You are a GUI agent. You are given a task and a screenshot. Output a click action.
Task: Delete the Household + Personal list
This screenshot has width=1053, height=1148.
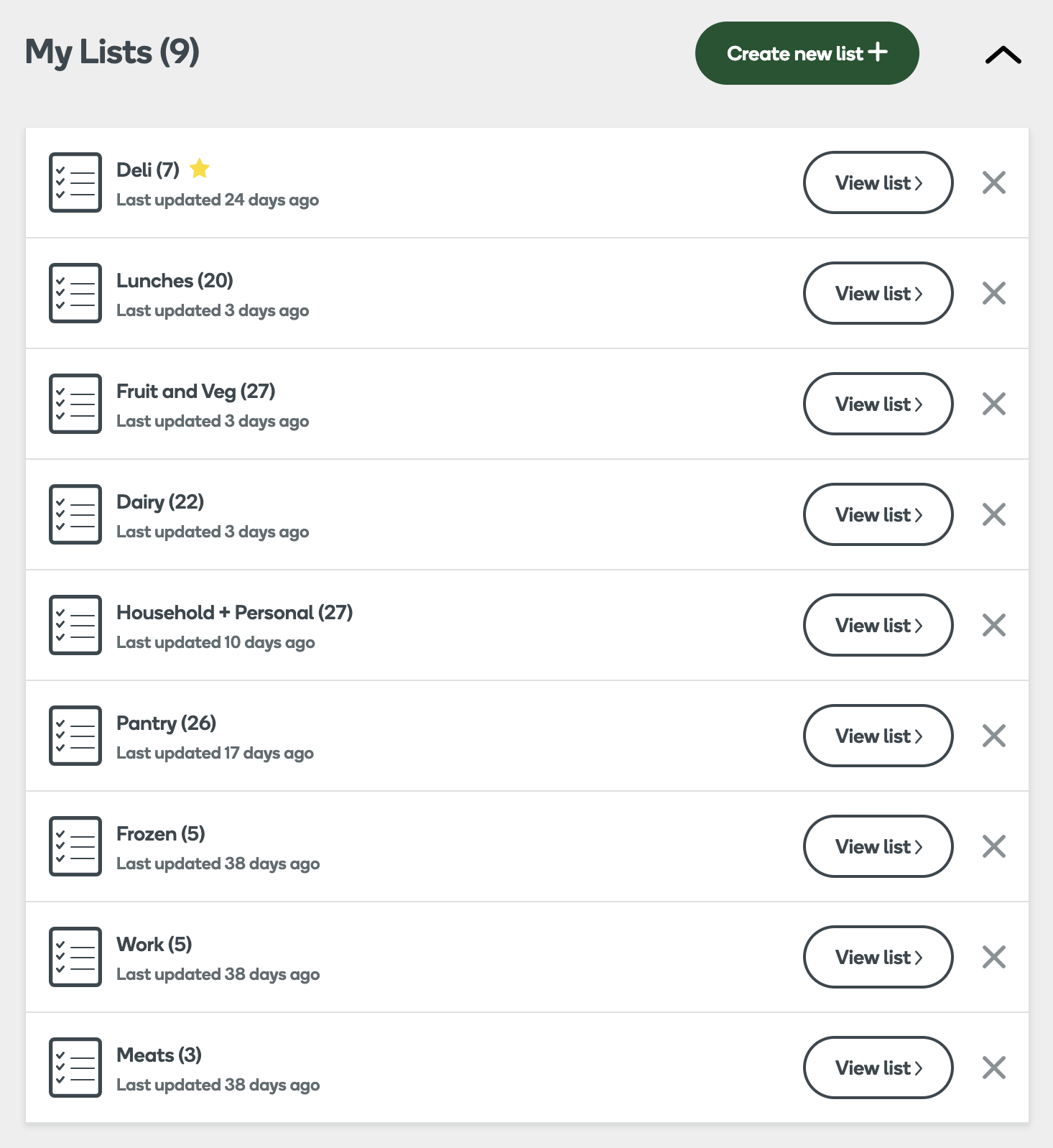(993, 625)
